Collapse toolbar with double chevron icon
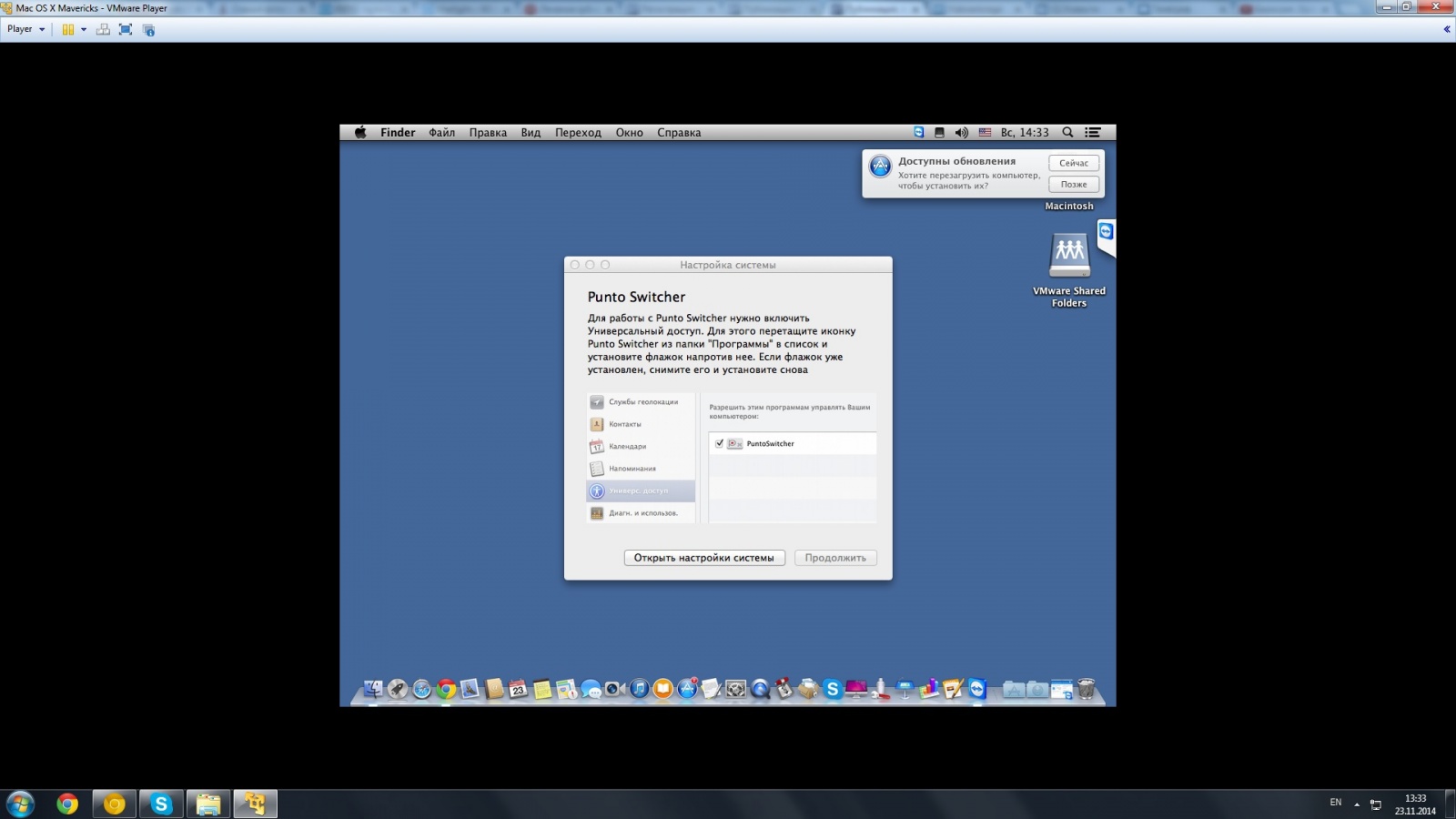The image size is (1456, 819). pyautogui.click(x=1447, y=29)
